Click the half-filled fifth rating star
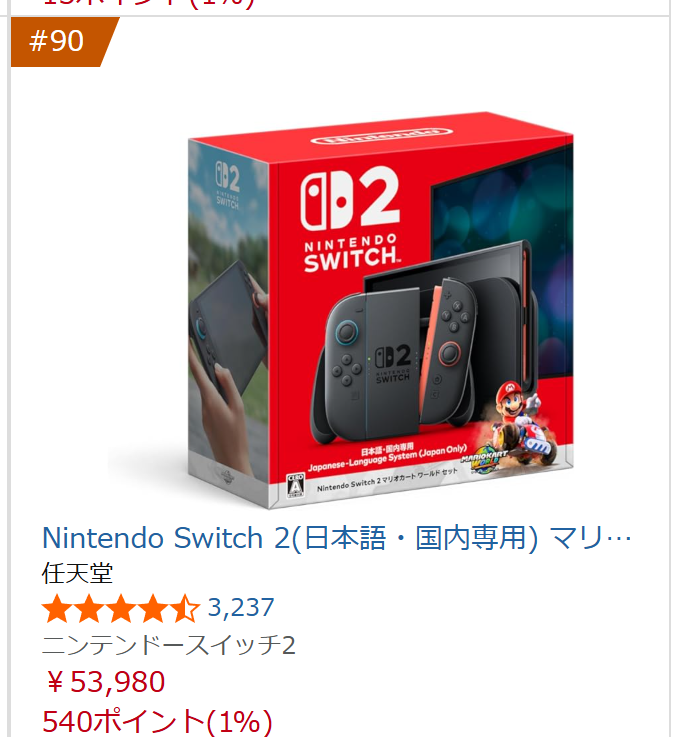 pos(186,608)
